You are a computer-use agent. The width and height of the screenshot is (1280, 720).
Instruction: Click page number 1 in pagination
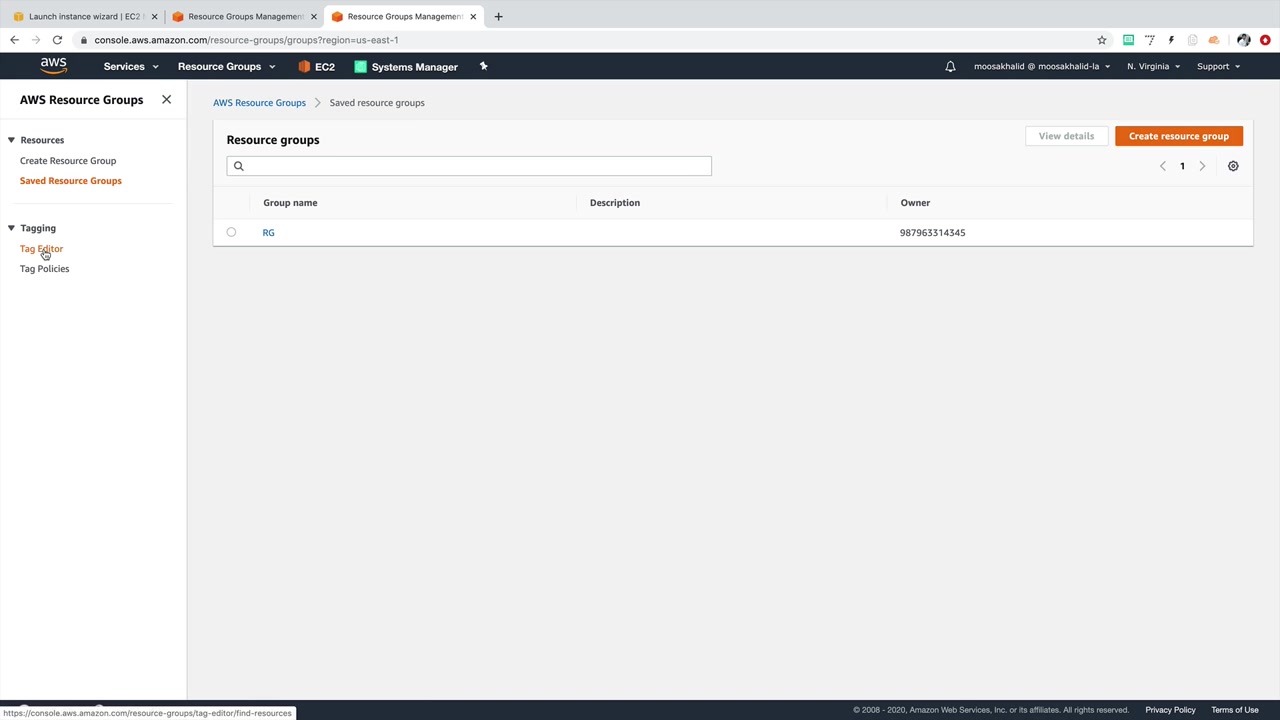pyautogui.click(x=1182, y=166)
